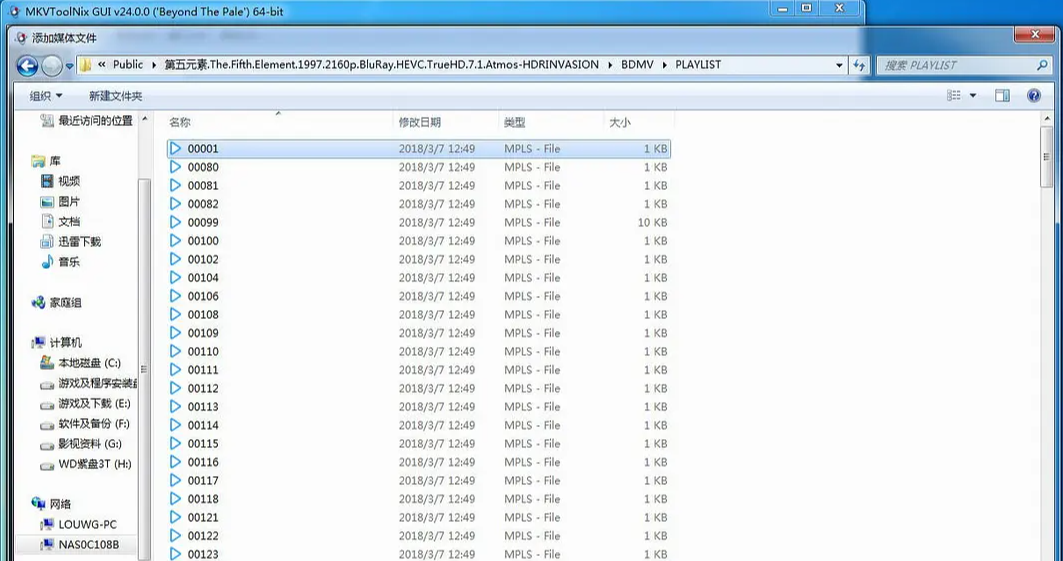Image resolution: width=1063 pixels, height=561 pixels.
Task: Open the WD紫盘3T (H:) drive
Action: (86, 464)
